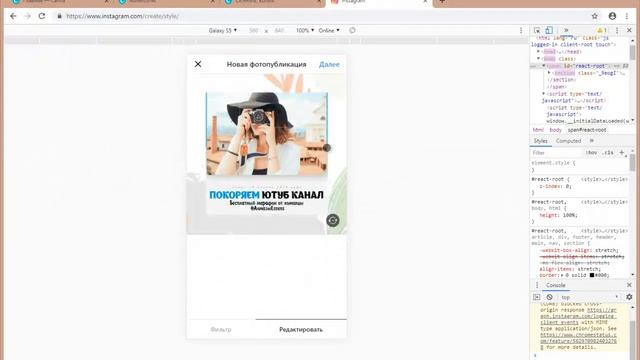Screen dimensions: 640x360
Task: Close the Console drawer
Action: (629, 285)
